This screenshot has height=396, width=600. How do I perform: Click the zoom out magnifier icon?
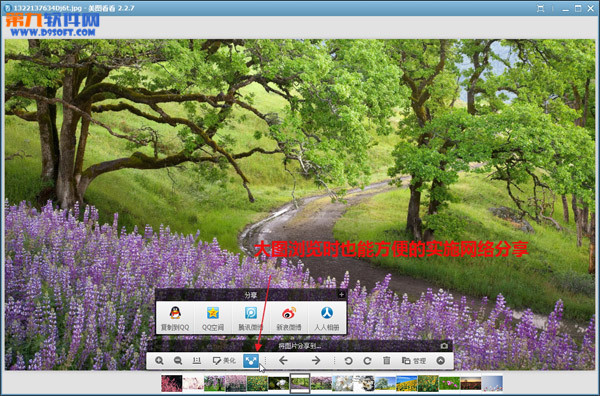click(x=178, y=360)
